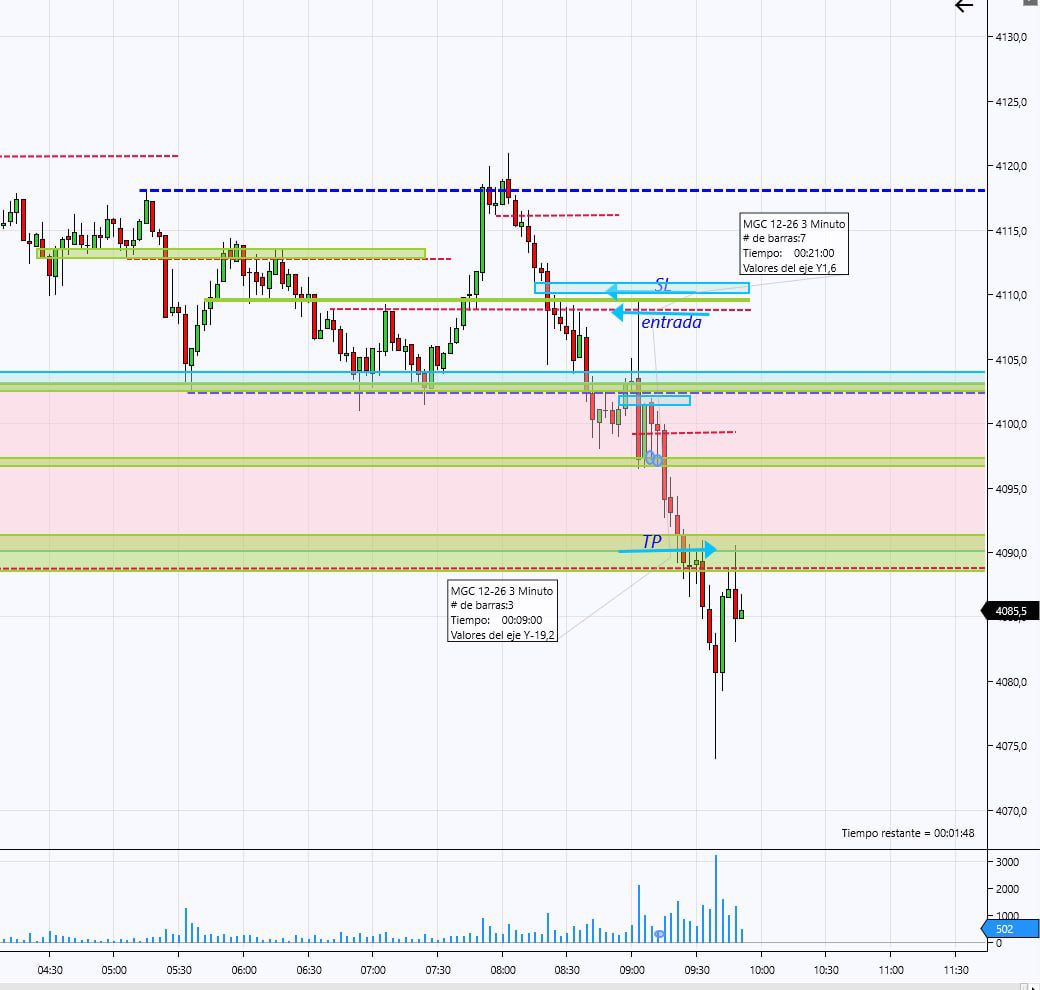
Task: Click the 07:00 time axis label
Action: (x=373, y=970)
